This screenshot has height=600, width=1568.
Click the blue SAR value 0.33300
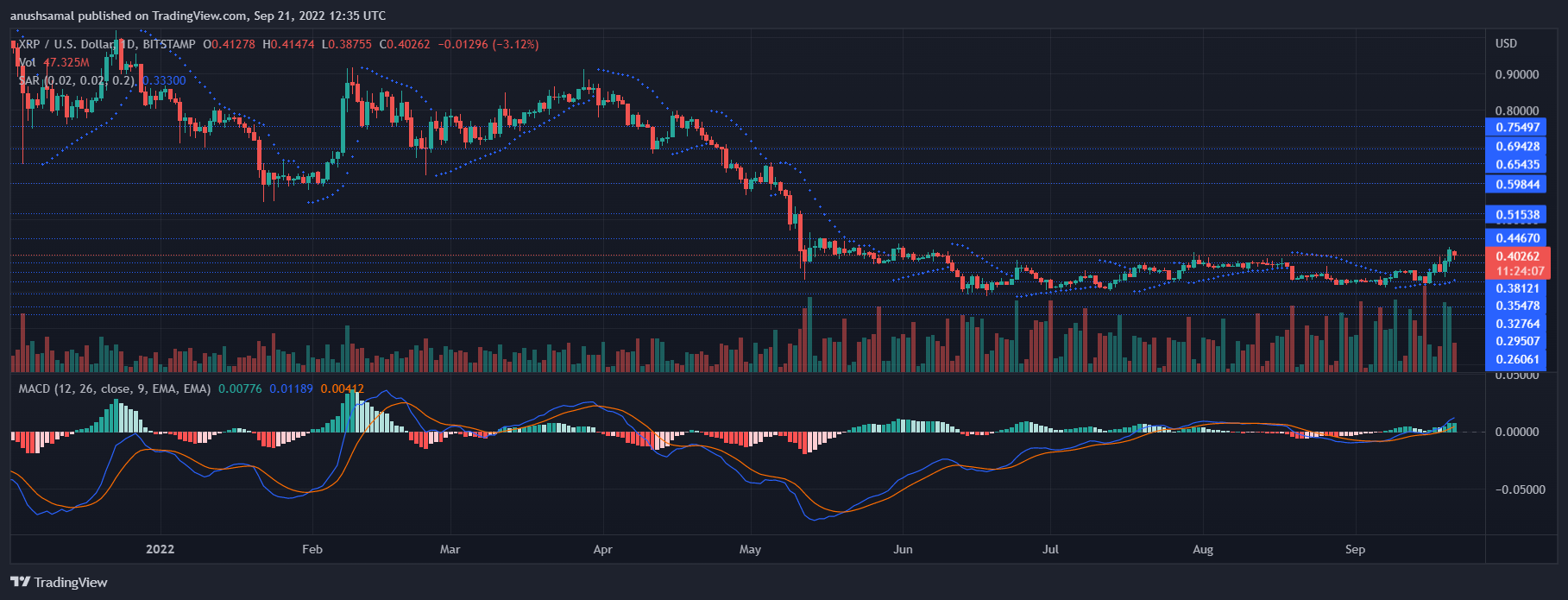coord(164,80)
